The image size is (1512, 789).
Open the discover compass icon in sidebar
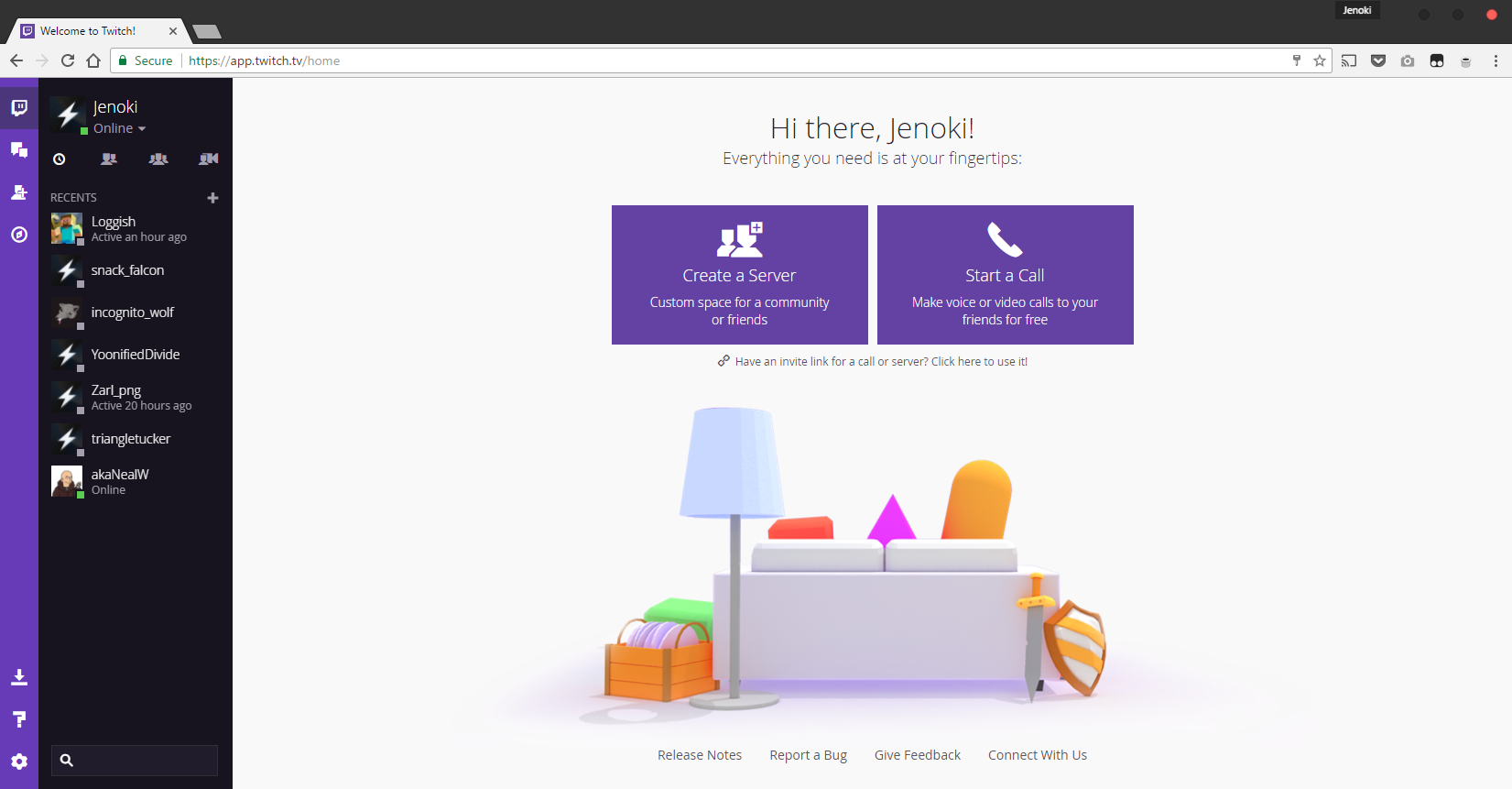[19, 235]
